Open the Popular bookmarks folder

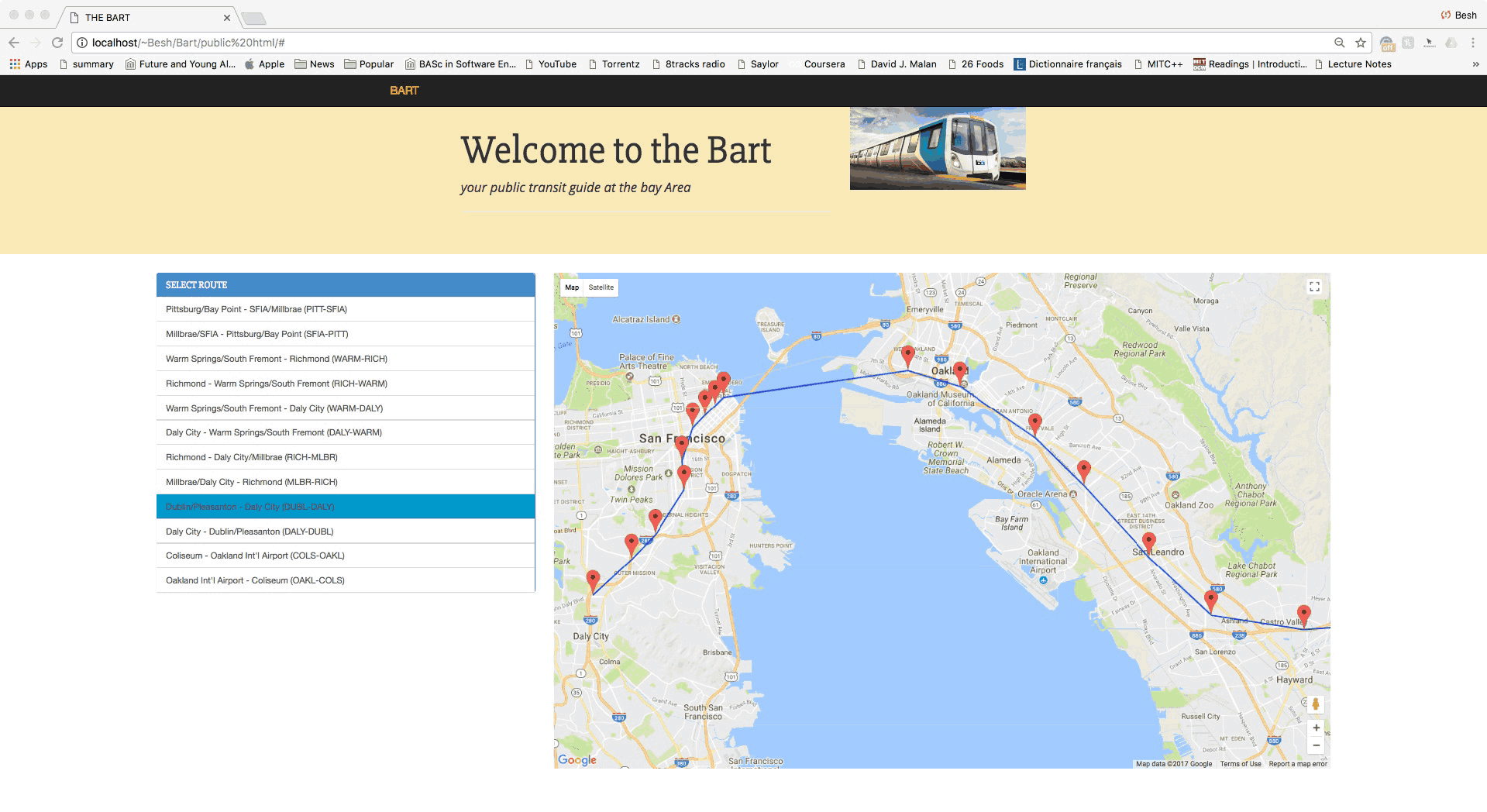[369, 64]
